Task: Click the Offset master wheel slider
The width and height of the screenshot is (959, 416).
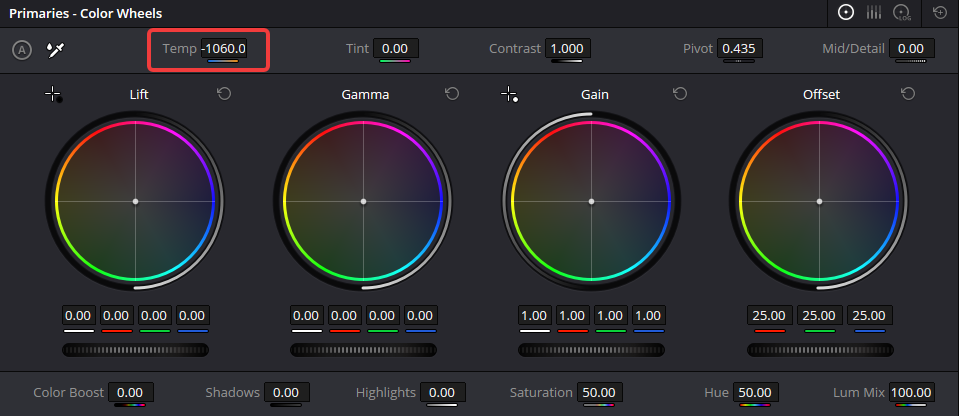Action: click(820, 350)
